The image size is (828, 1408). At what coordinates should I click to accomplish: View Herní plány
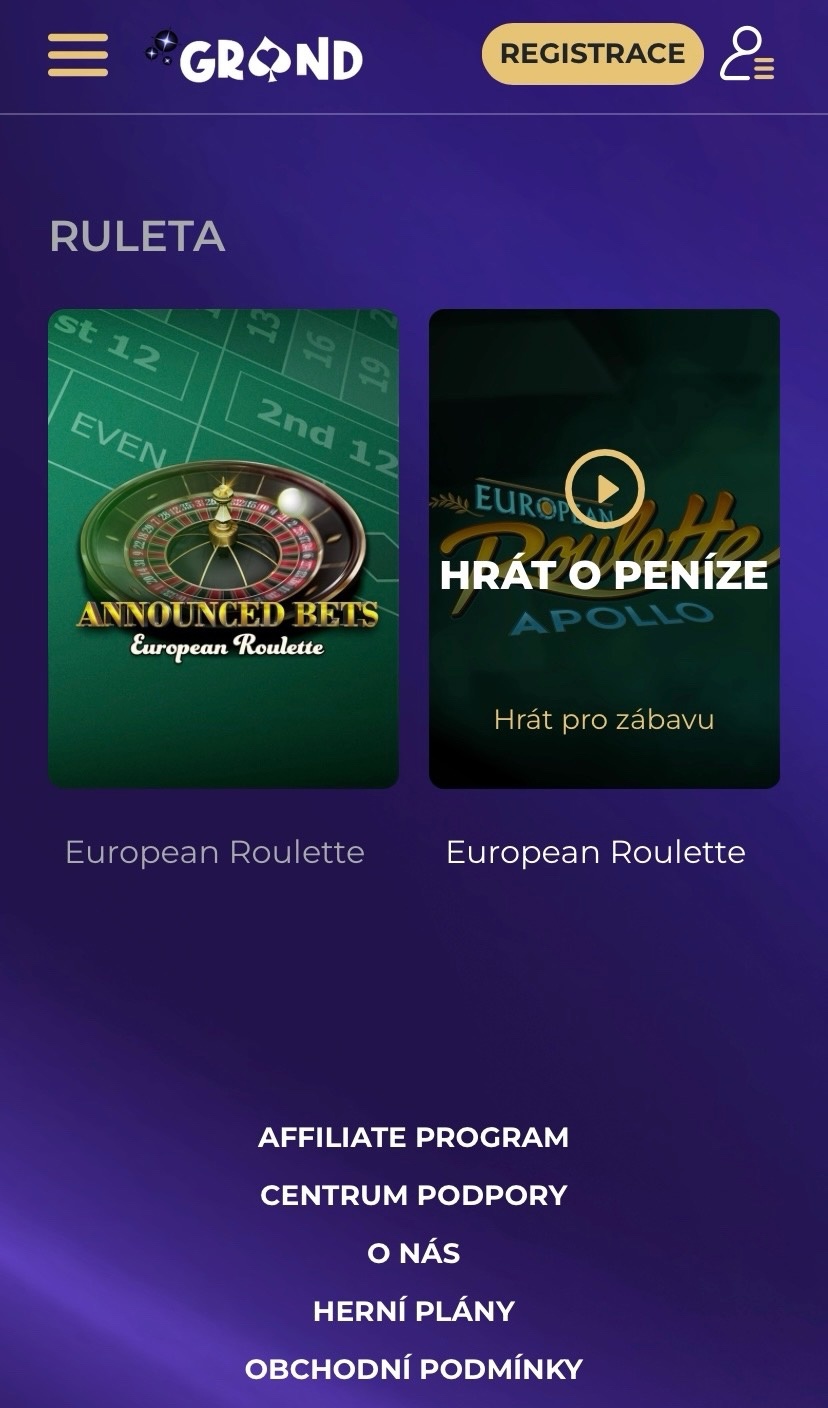coord(414,1311)
